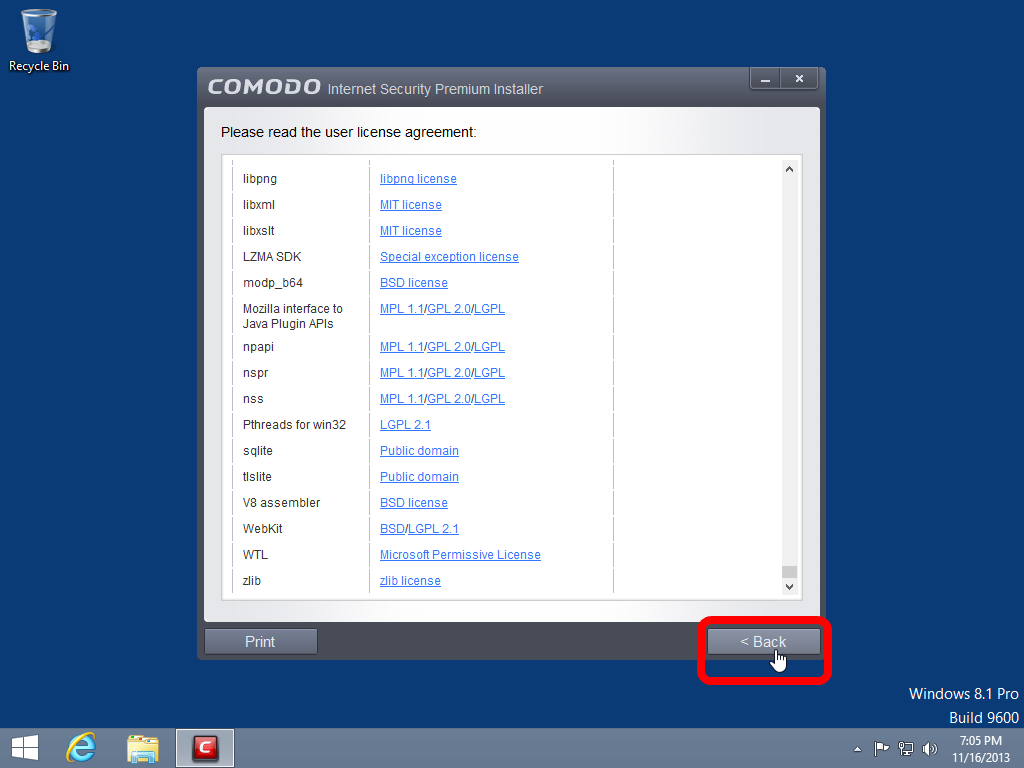
Task: Select the V8 assembler component name
Action: tap(281, 503)
